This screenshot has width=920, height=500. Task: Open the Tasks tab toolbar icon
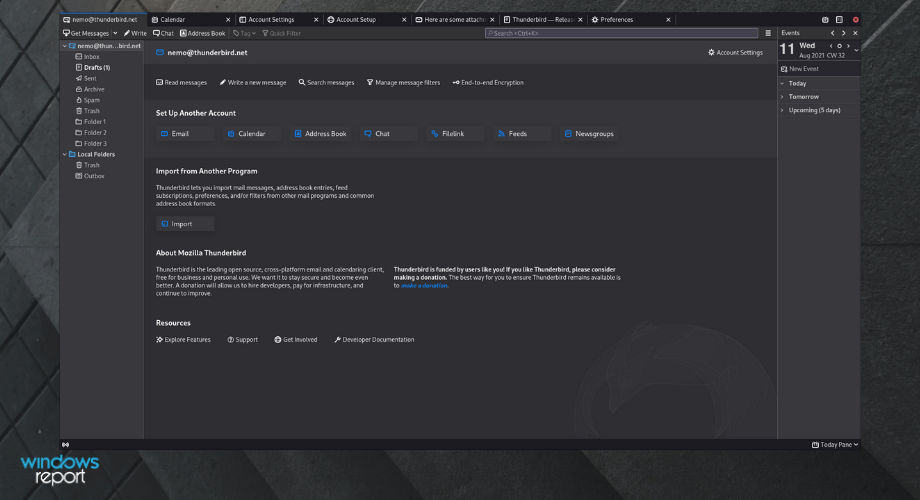point(840,19)
